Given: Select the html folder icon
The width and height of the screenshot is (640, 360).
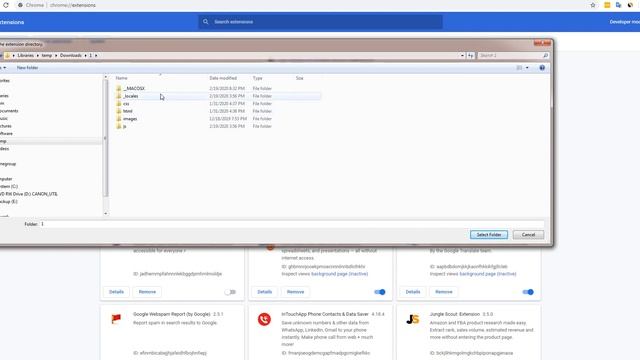Looking at the screenshot, I should pos(119,111).
